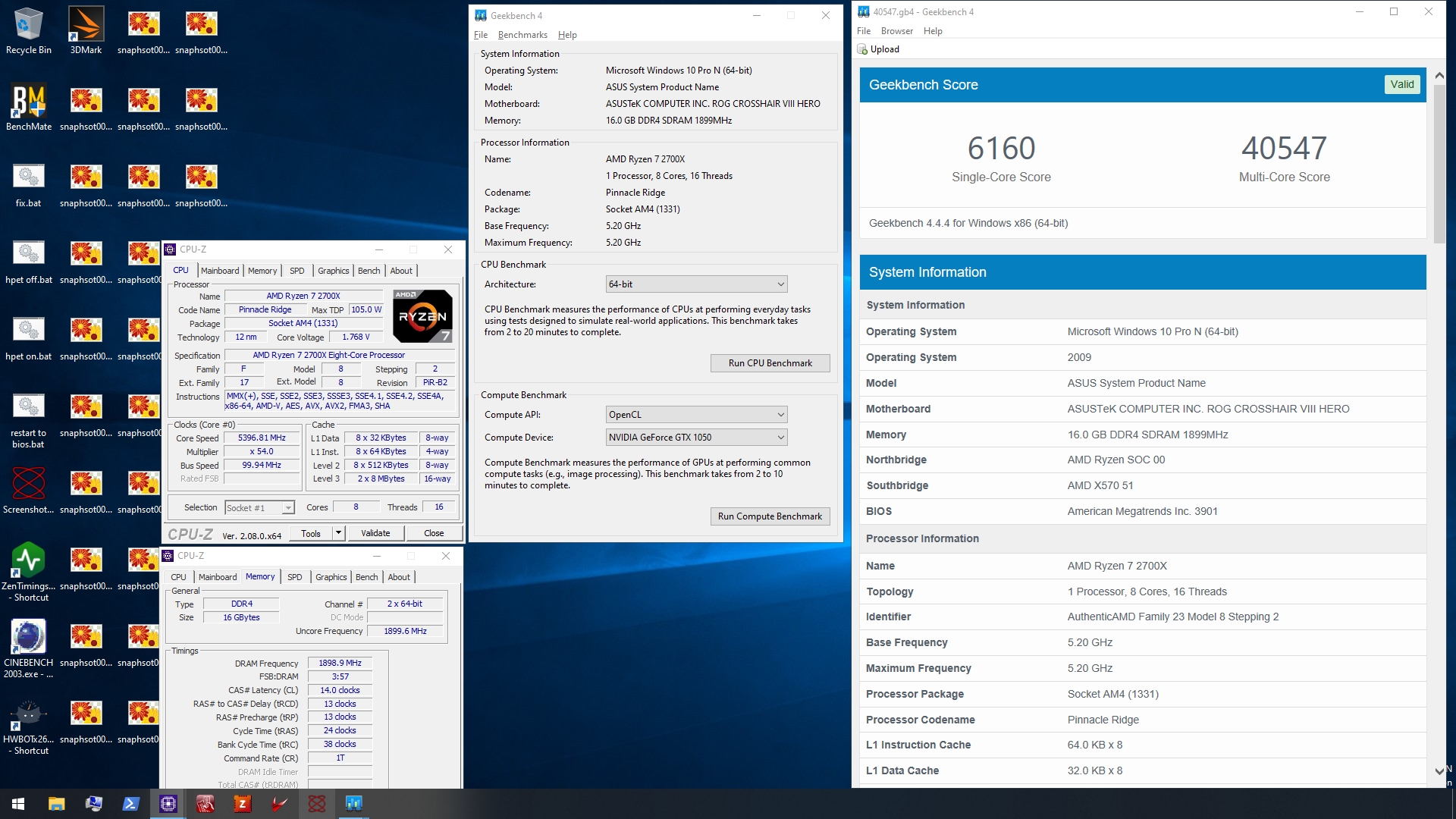Click the CPU-Z Validate button
The height and width of the screenshot is (819, 1456).
tap(375, 533)
